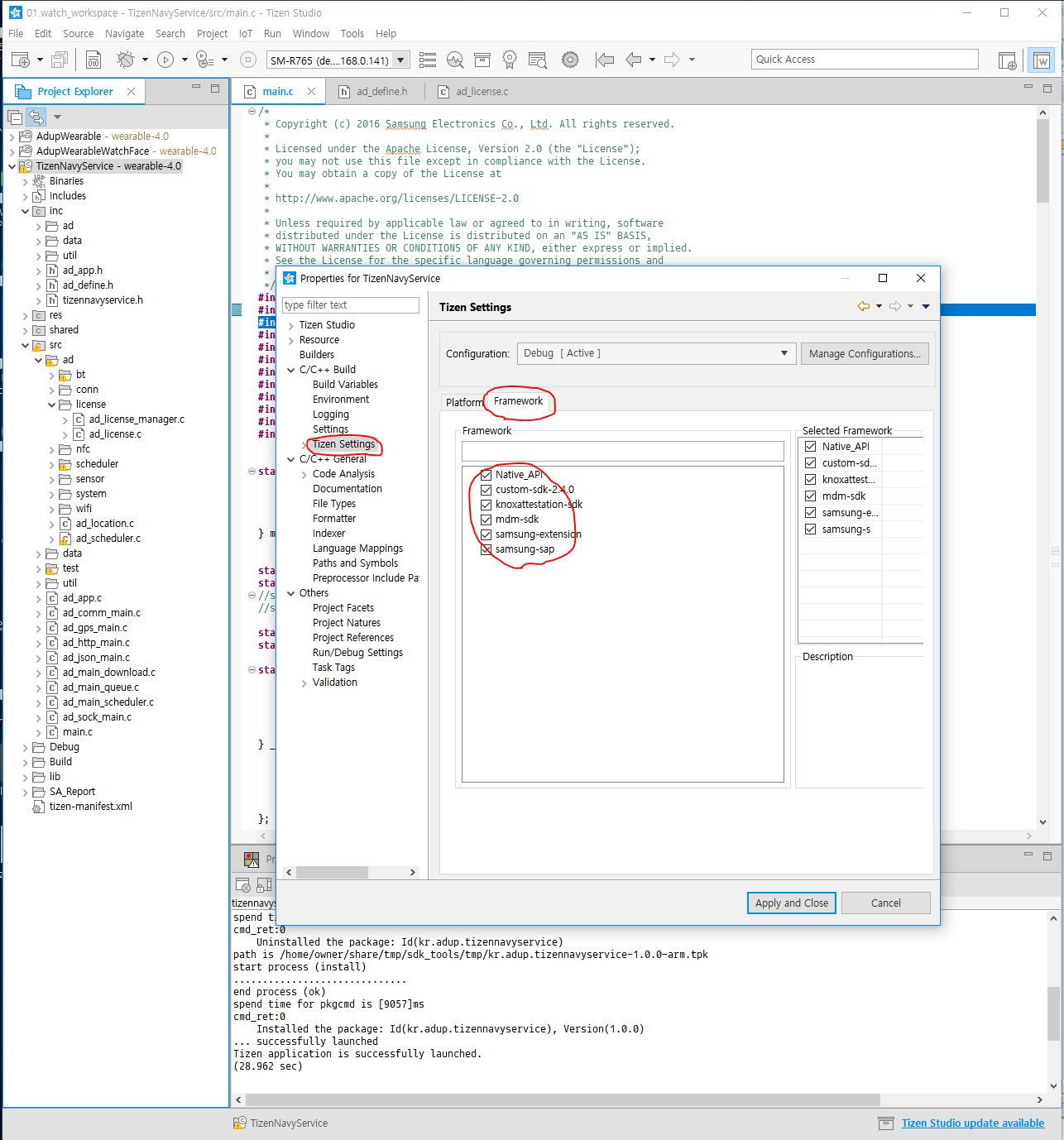Toggle Link with Editor in Project Explorer
The image size is (1064, 1140).
(x=36, y=117)
